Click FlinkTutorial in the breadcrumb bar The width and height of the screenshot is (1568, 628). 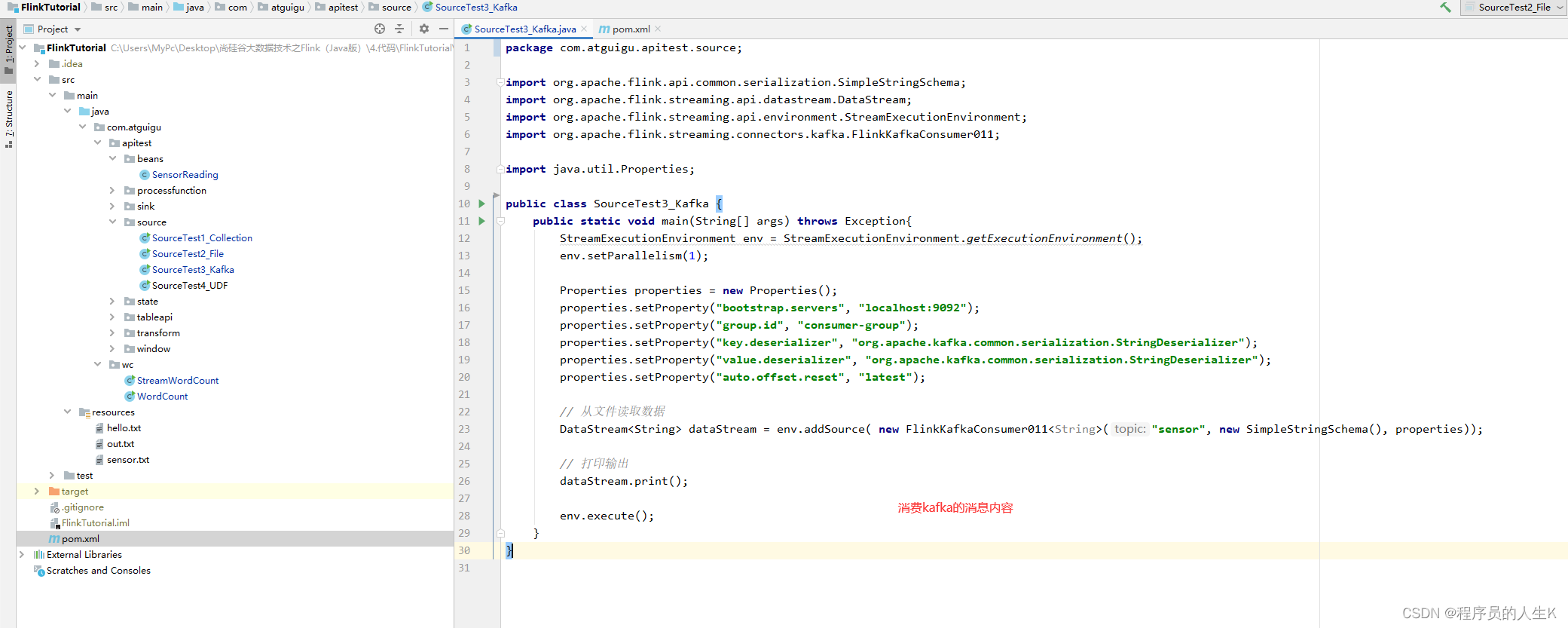(50, 8)
